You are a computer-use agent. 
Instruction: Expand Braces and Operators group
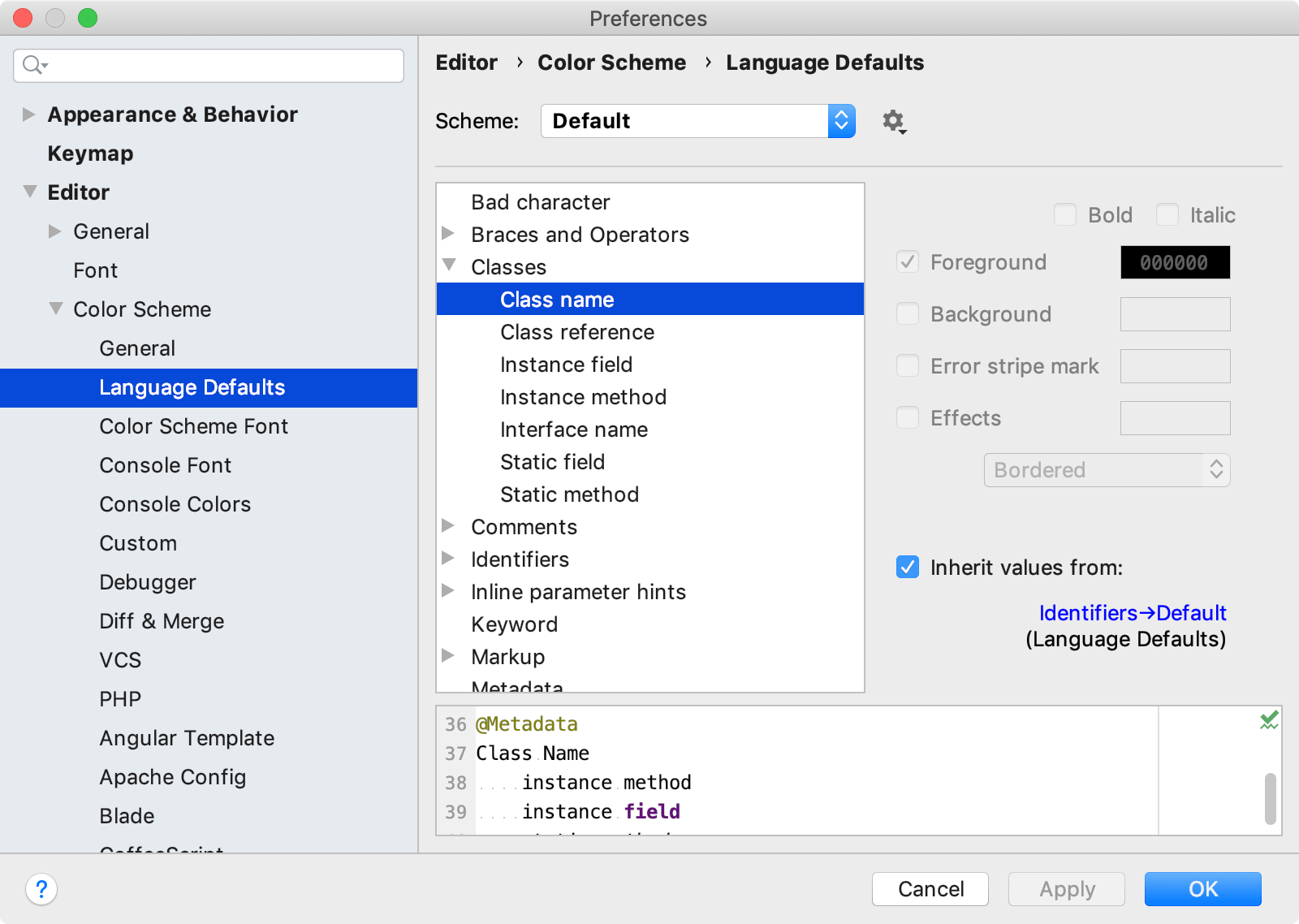(x=448, y=234)
